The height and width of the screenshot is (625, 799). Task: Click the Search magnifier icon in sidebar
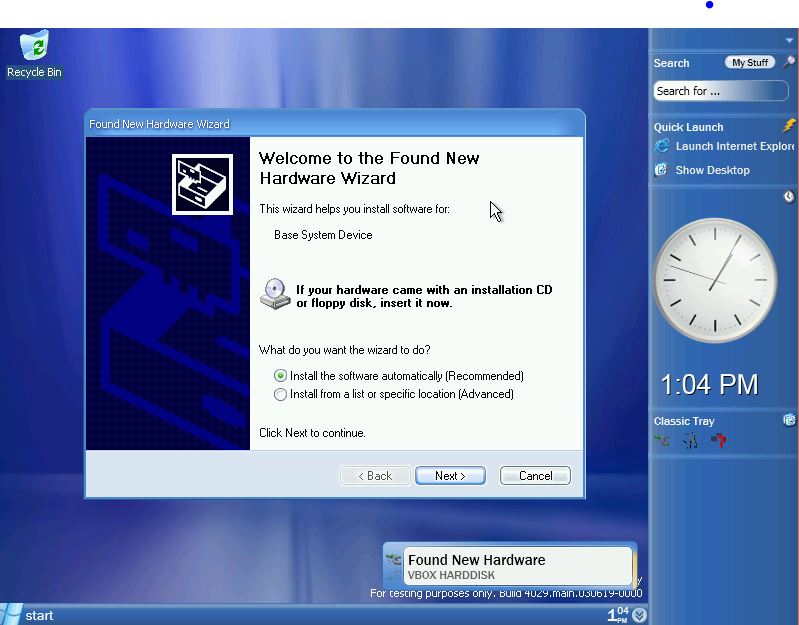click(x=789, y=62)
